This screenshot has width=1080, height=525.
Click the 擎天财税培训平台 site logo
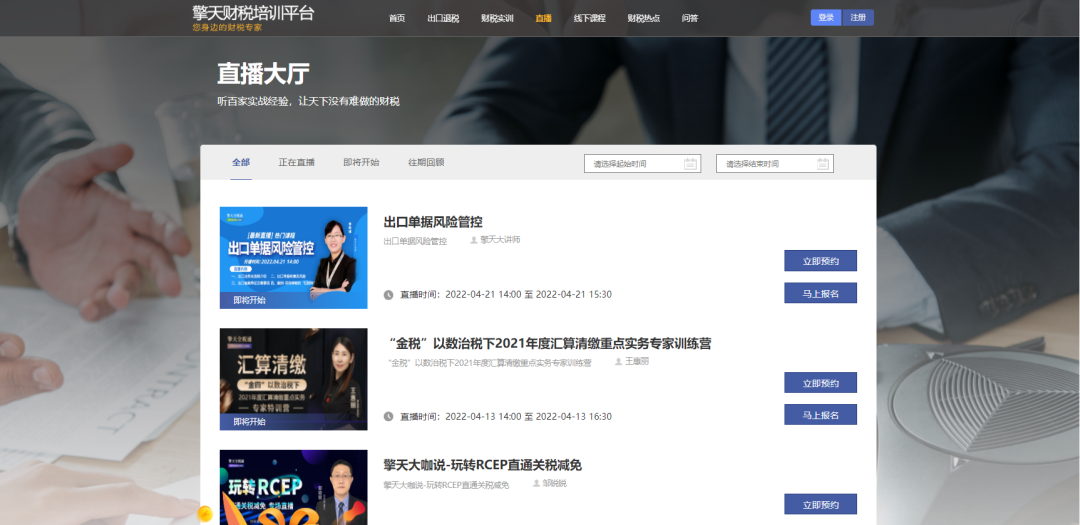pos(253,12)
